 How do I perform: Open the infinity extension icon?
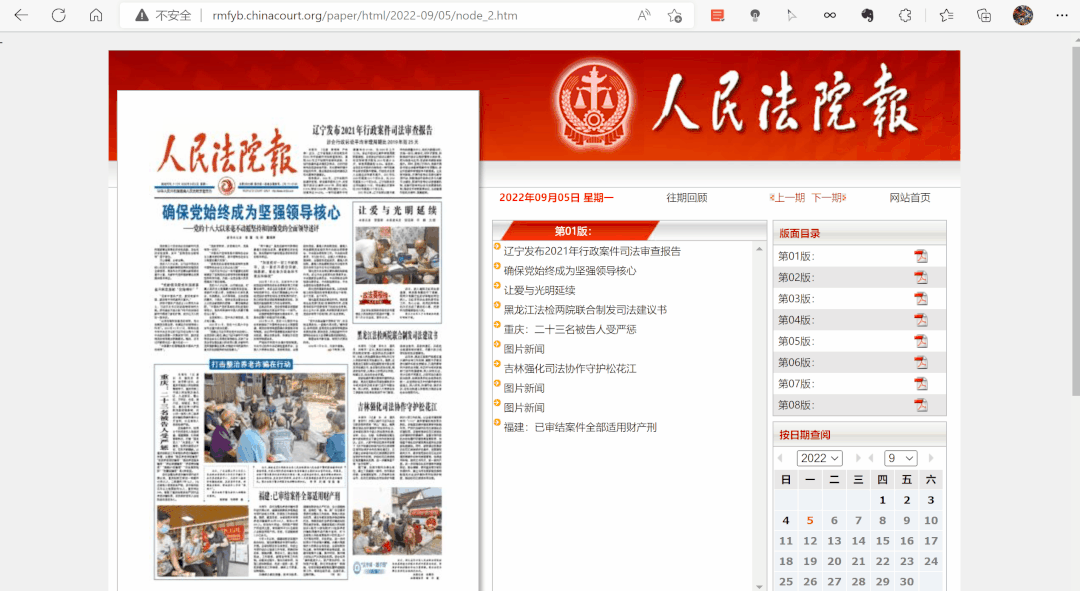829,15
